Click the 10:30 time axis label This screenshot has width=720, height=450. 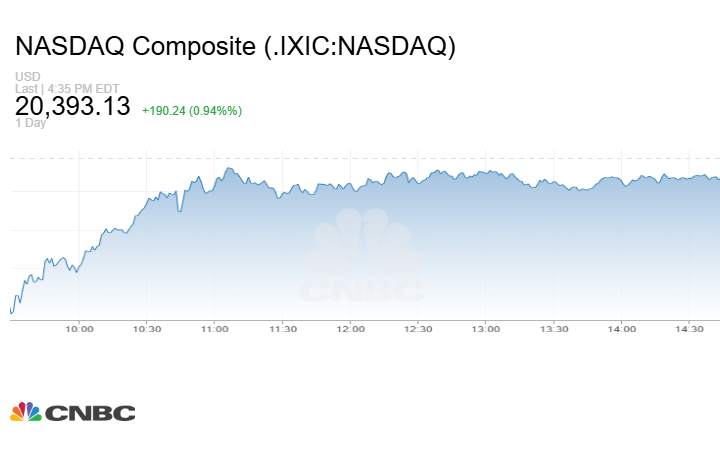tap(147, 328)
